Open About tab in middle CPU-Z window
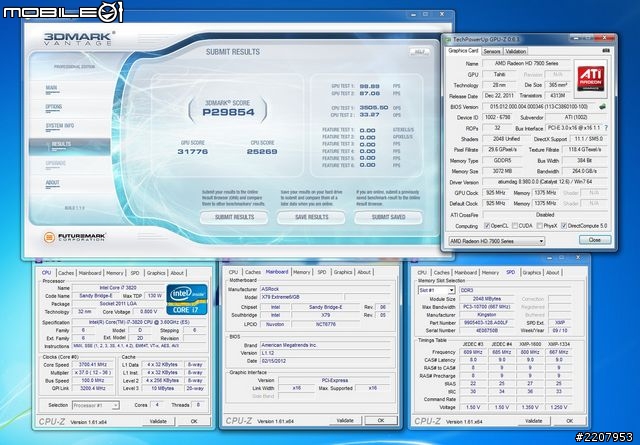 point(364,272)
